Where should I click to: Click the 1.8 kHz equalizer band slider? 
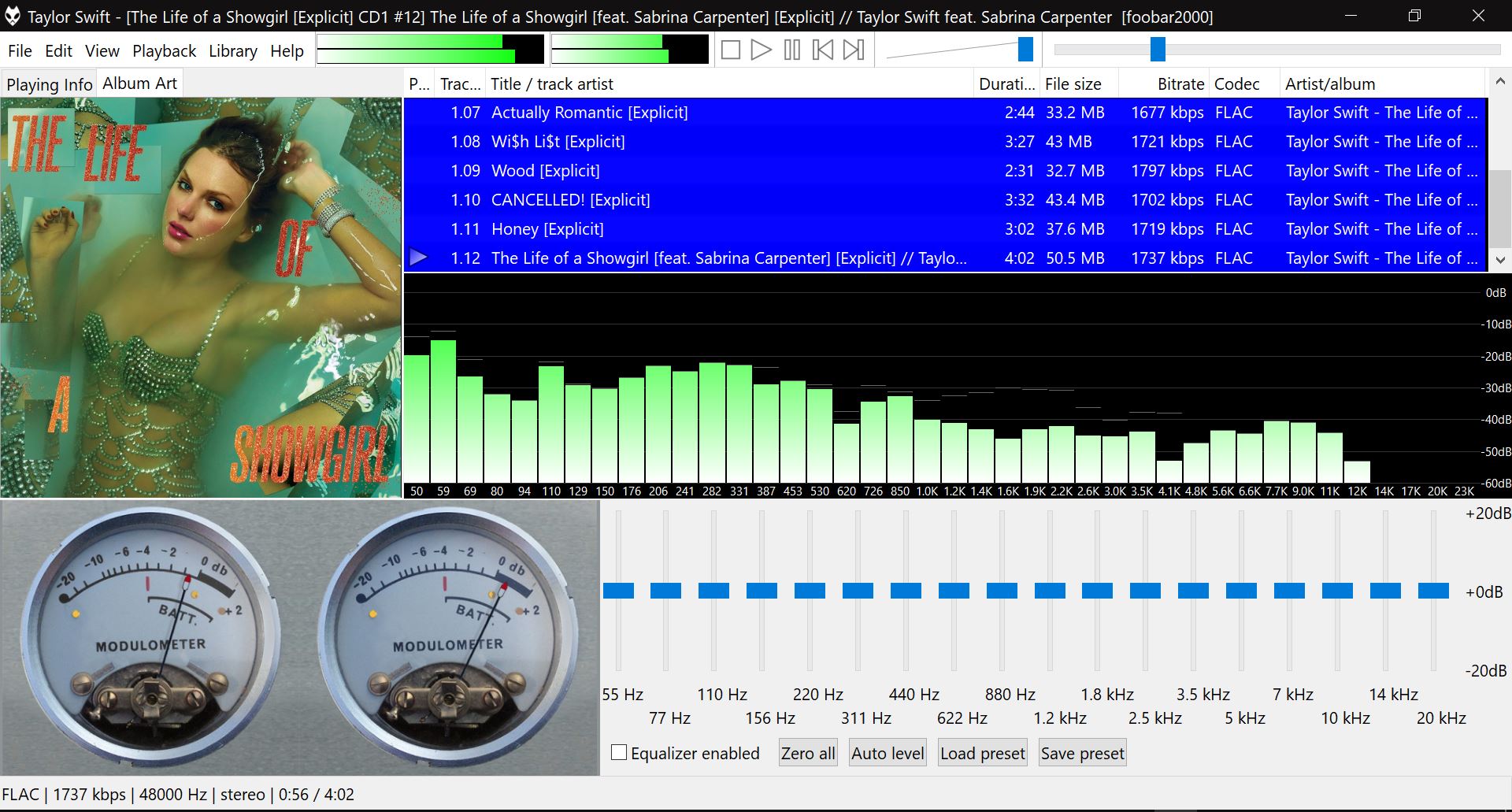1097,591
